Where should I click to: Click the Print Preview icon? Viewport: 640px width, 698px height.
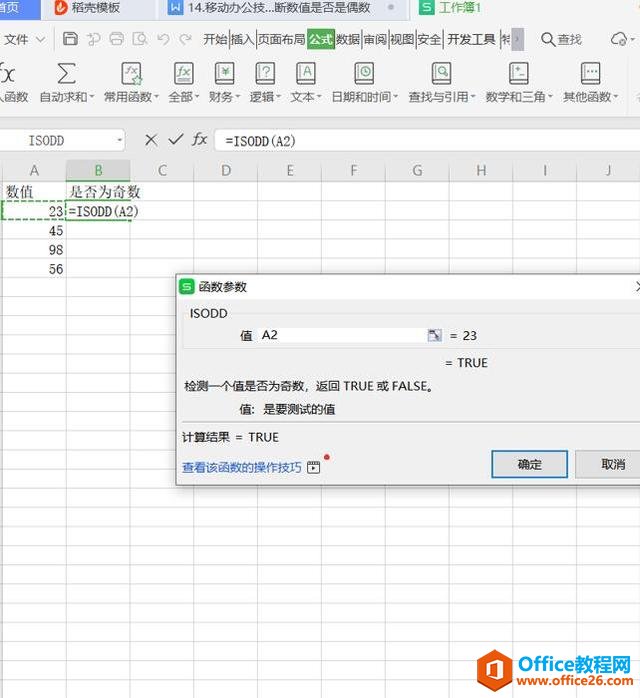coord(140,39)
